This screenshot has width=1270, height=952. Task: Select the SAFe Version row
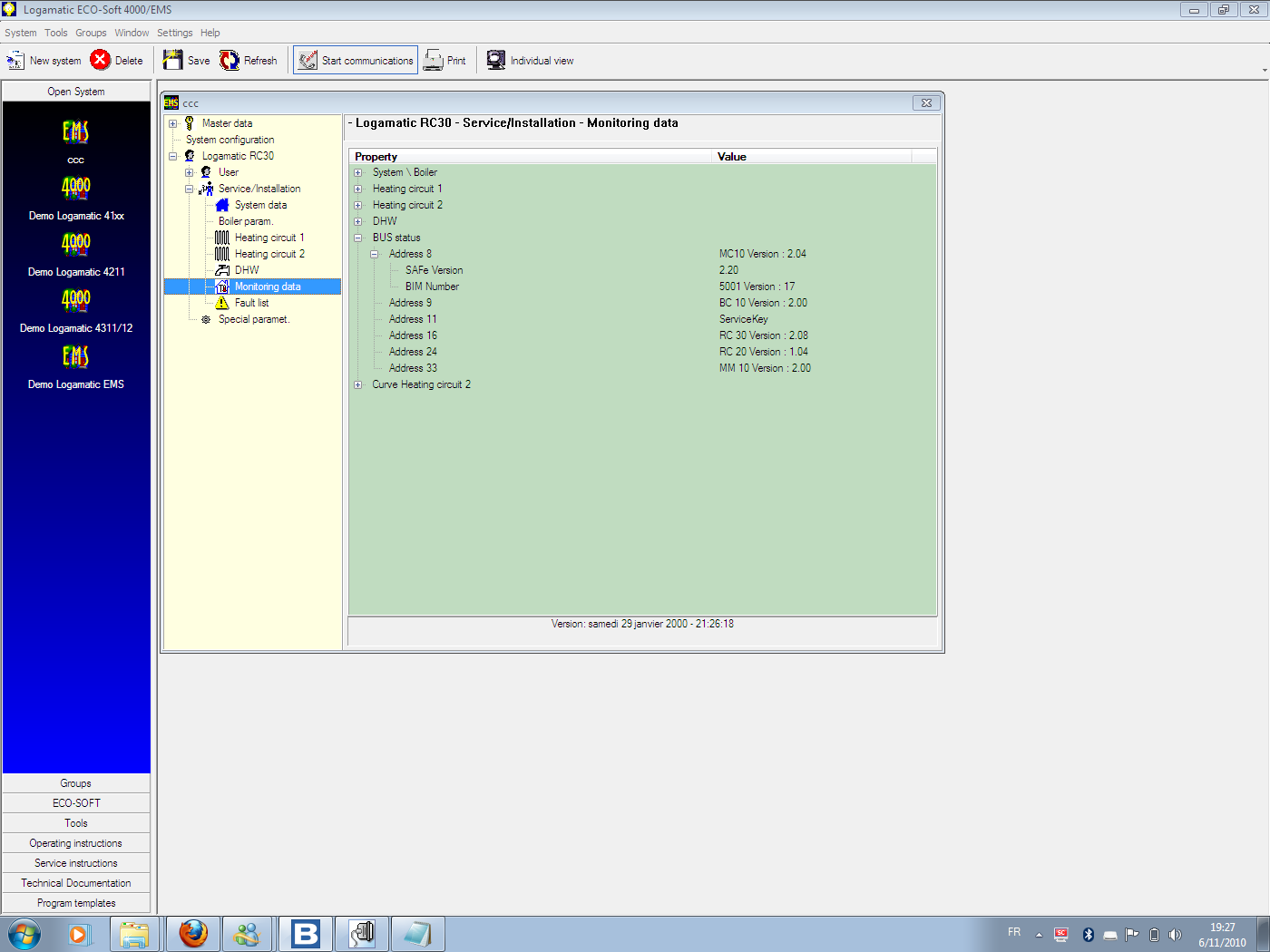click(x=642, y=270)
